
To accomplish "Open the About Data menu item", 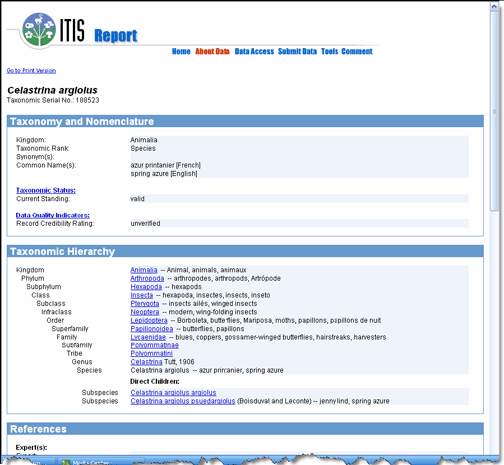I will point(212,51).
